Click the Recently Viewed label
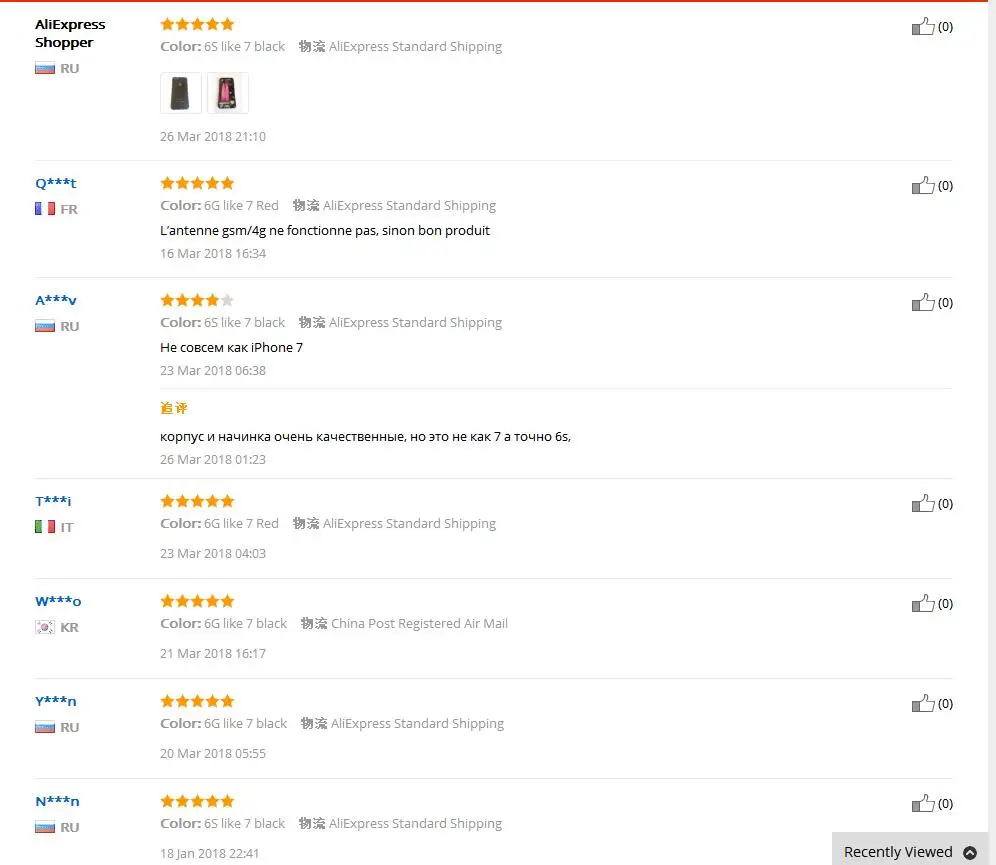The height and width of the screenshot is (865, 996). pyautogui.click(x=898, y=852)
